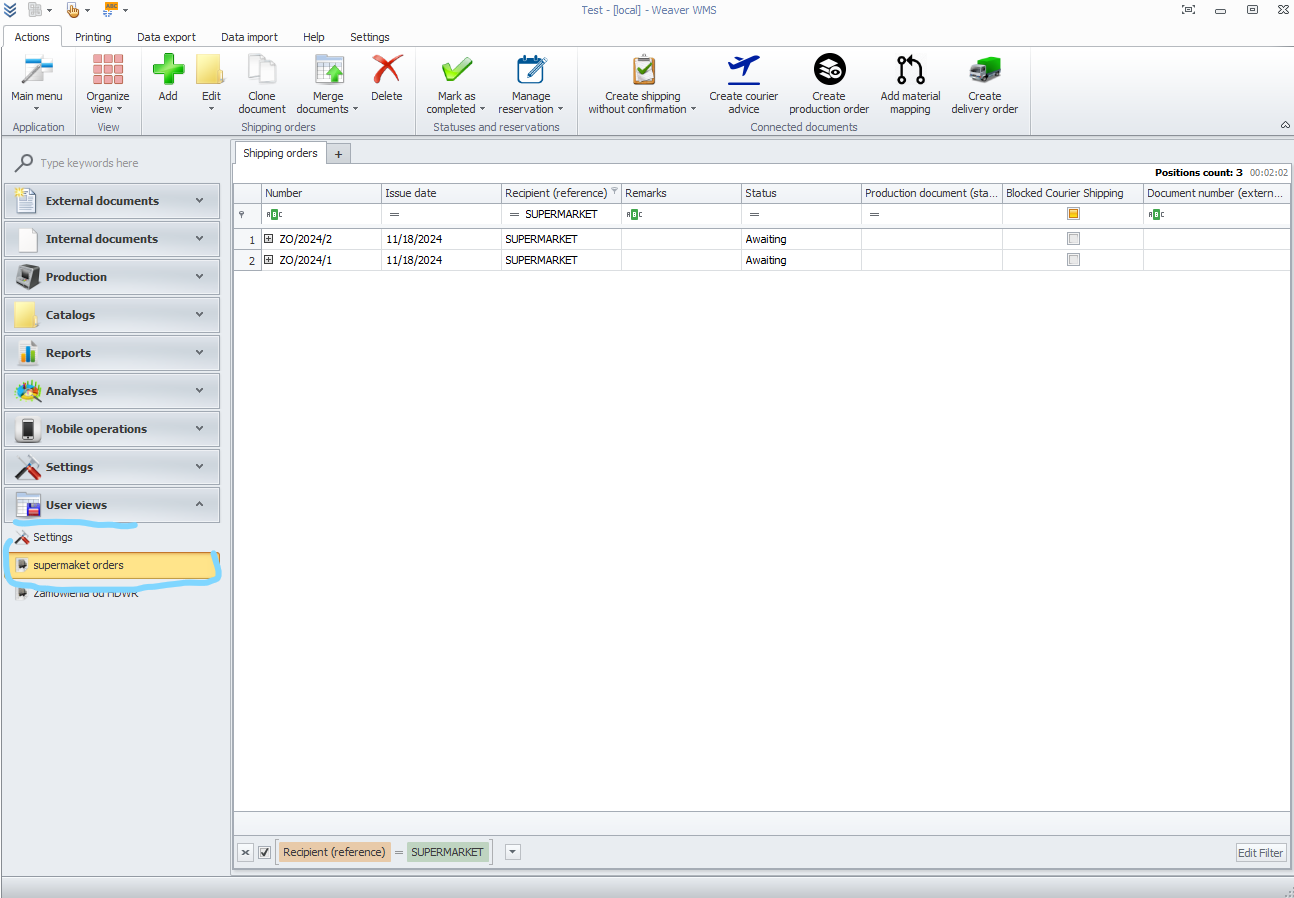Screen dimensions: 1294x898
Task: Switch to the Printing ribbon tab
Action: pyautogui.click(x=93, y=37)
